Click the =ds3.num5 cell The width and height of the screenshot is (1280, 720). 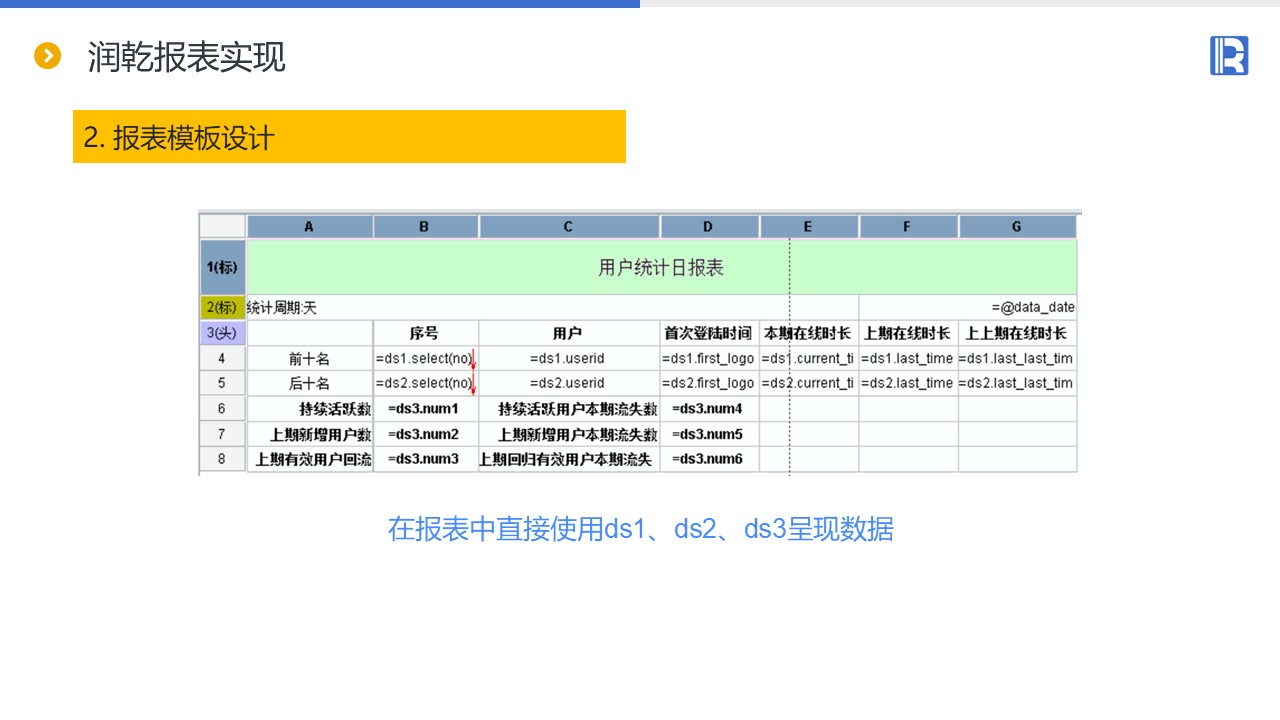click(710, 434)
